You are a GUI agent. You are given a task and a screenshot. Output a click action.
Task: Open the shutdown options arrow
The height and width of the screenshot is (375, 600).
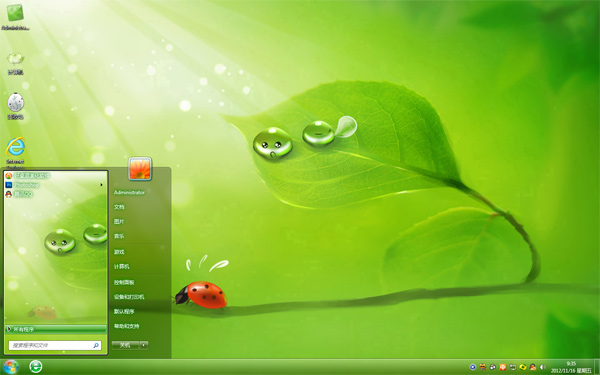[x=144, y=345]
